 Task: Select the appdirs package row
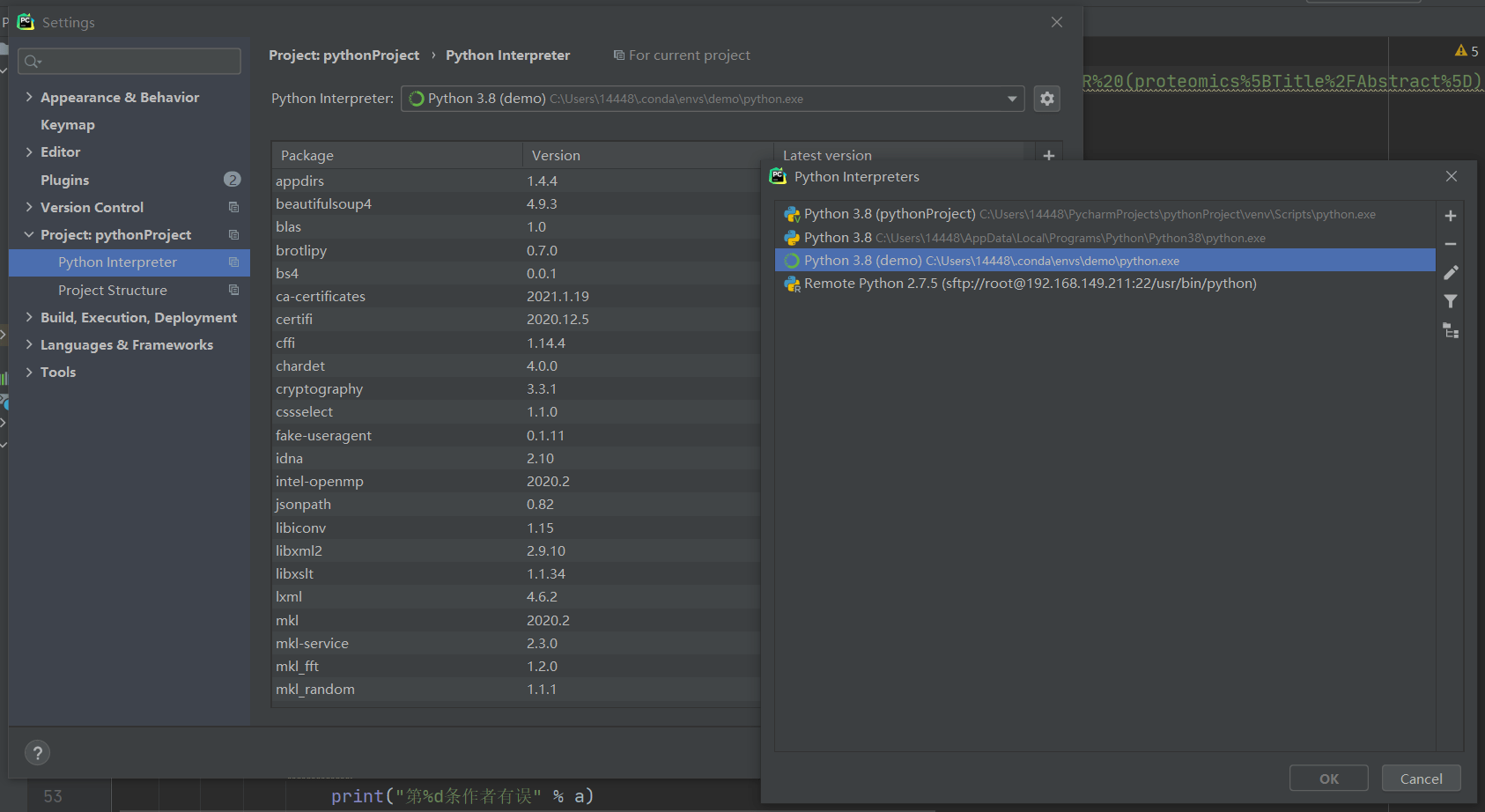pos(516,181)
